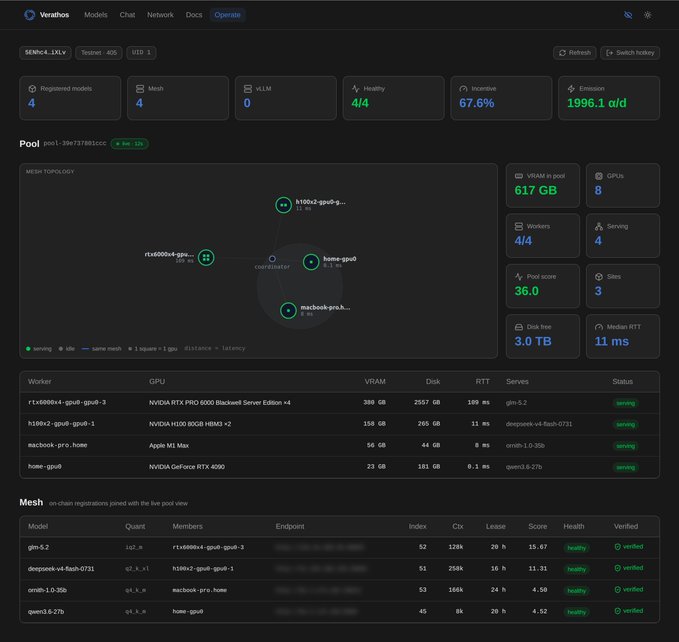Select the macbook-pro.h node in topology
The image size is (679, 642).
coord(288,310)
